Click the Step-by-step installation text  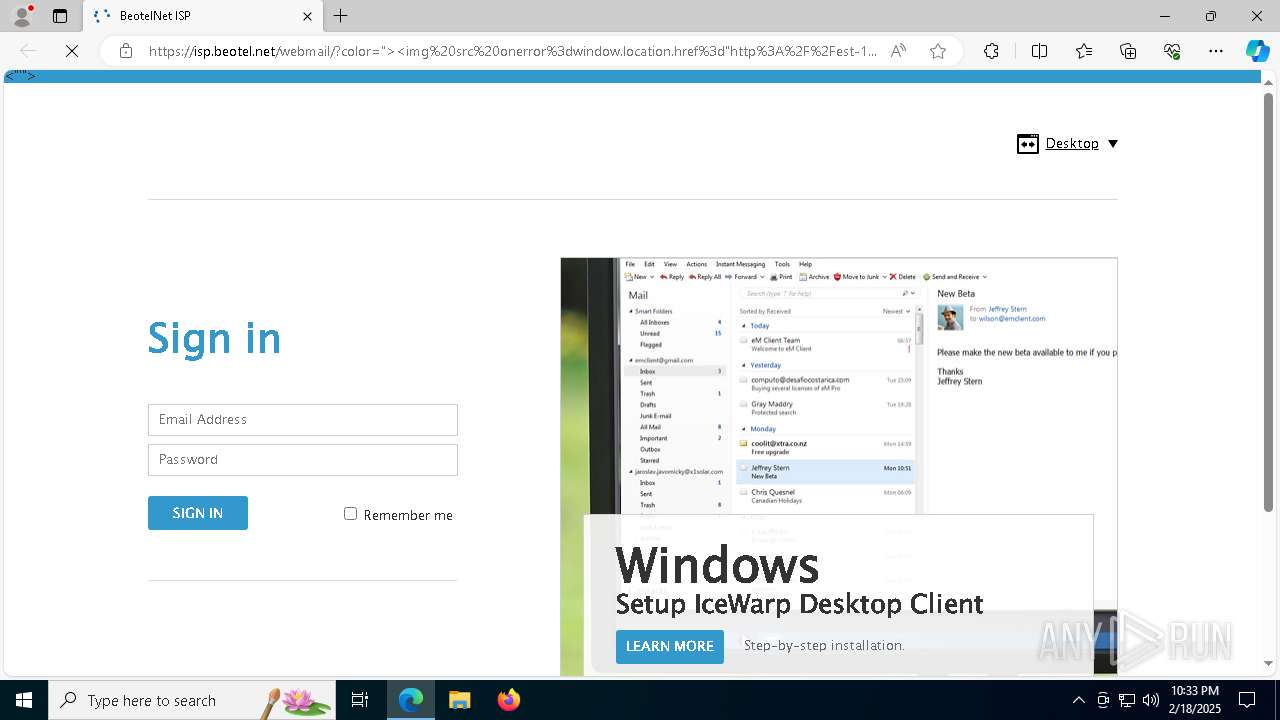pos(824,646)
